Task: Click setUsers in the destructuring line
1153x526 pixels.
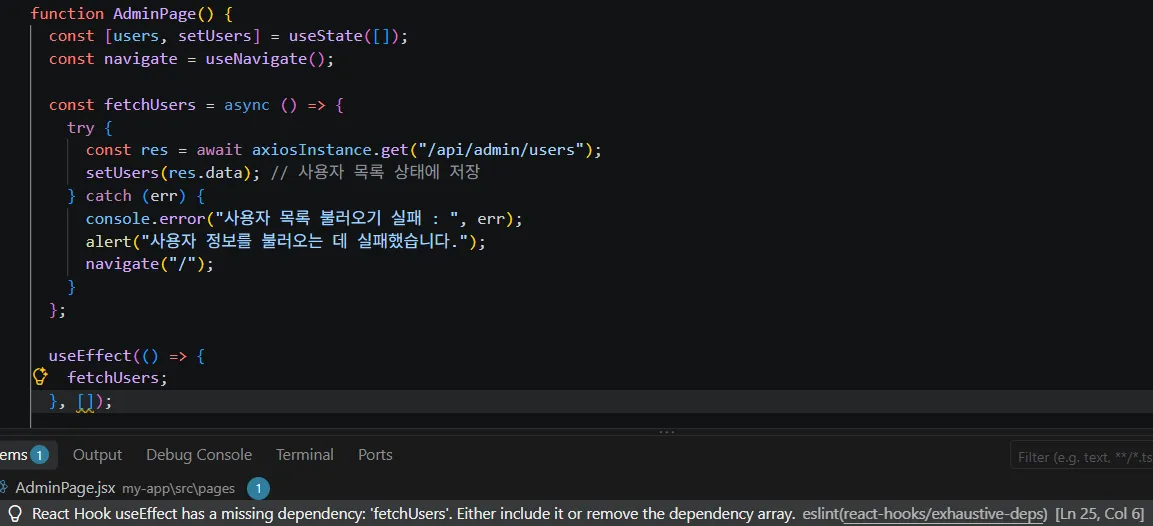Action: click(x=215, y=36)
